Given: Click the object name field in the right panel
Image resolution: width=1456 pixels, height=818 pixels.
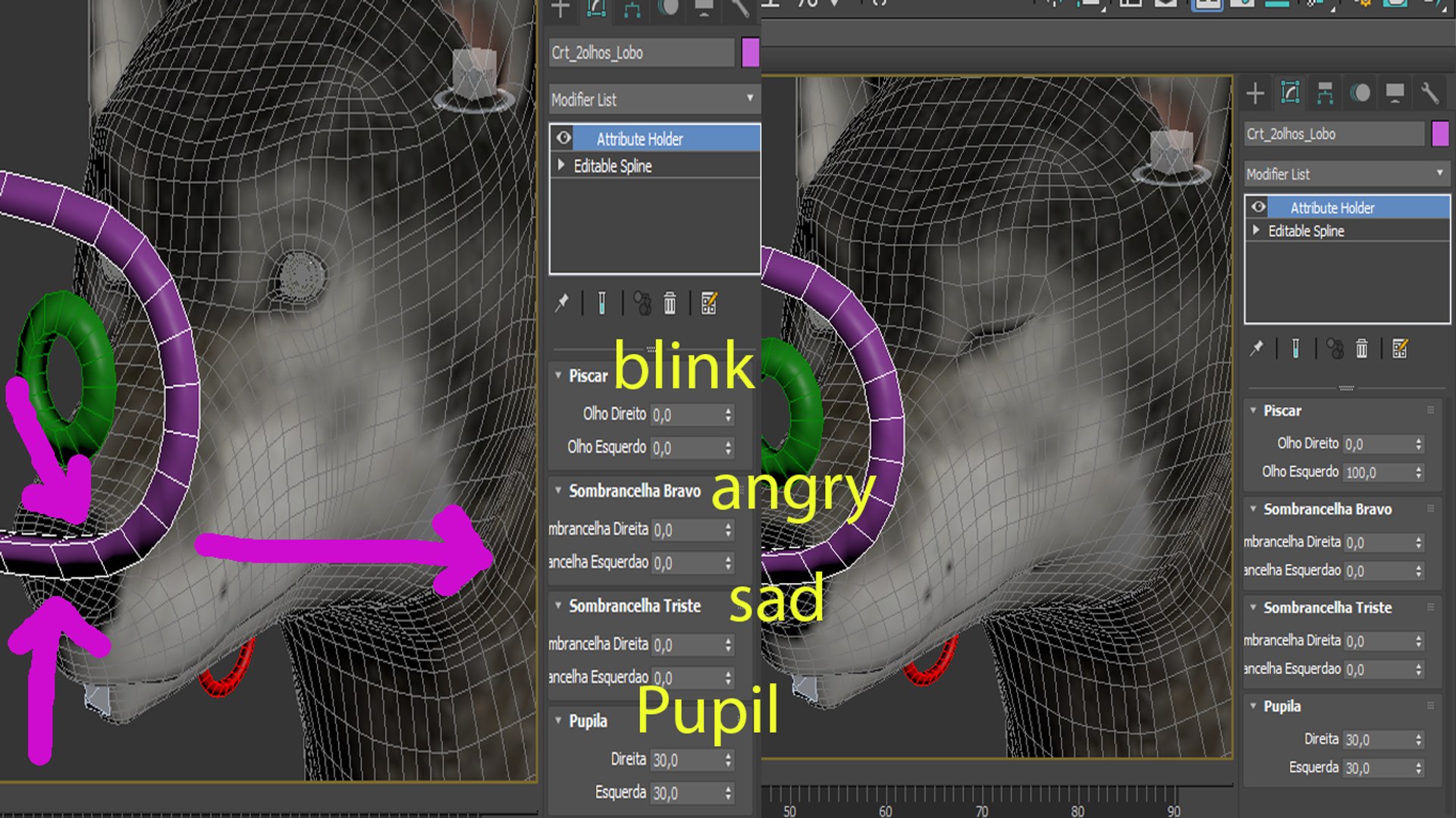Looking at the screenshot, I should click(1334, 133).
